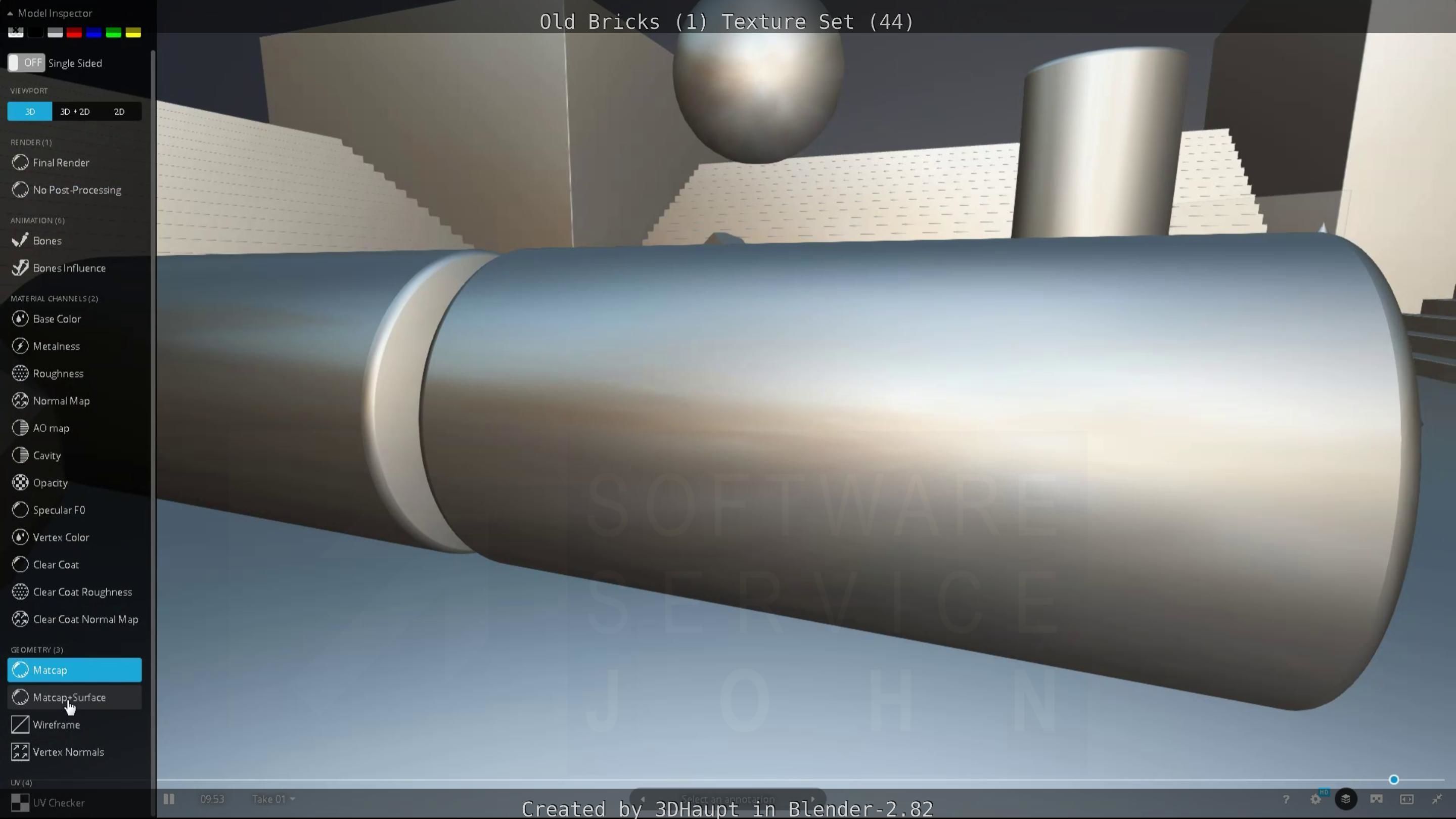Switch viewport to 3D + 2D mode
The image size is (1456, 819).
point(75,111)
